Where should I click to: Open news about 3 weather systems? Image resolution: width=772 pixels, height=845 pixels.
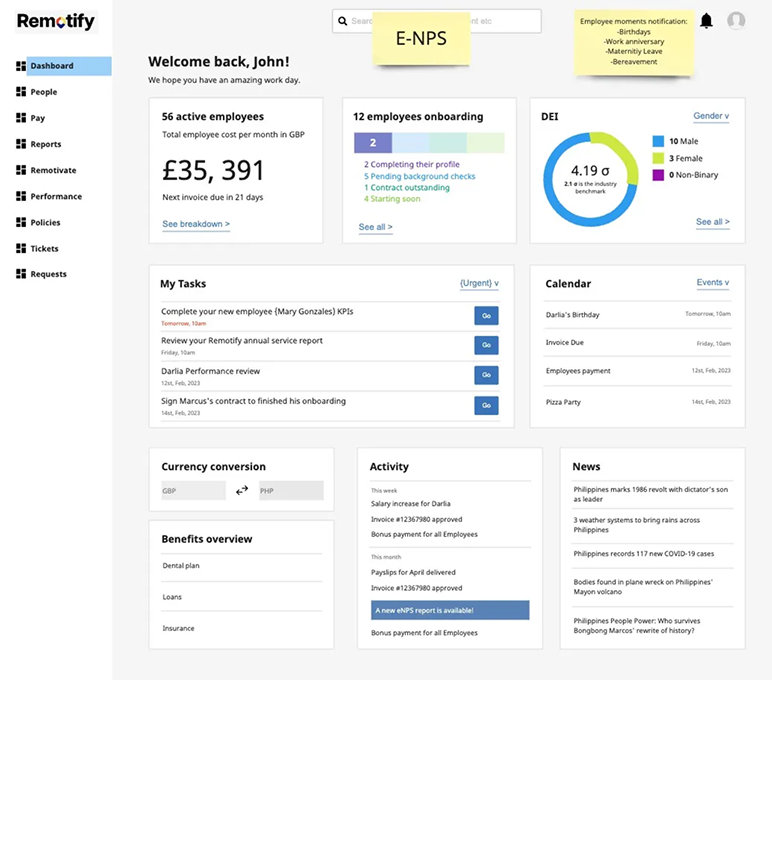tap(636, 525)
